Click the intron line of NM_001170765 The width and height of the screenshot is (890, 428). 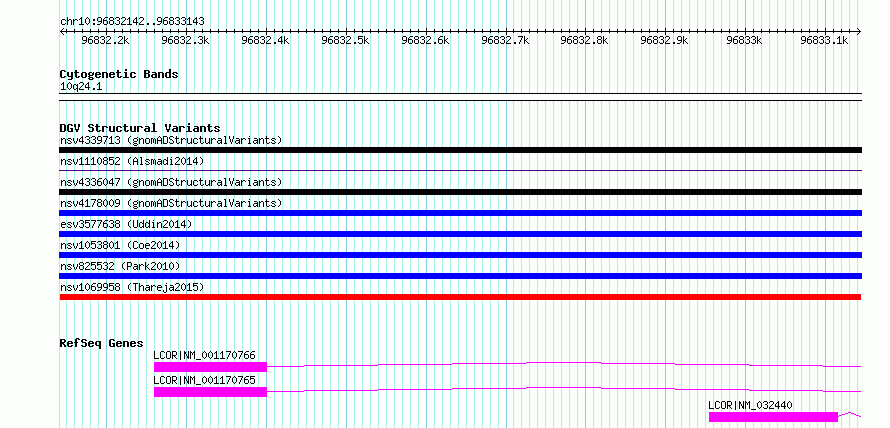[564, 388]
